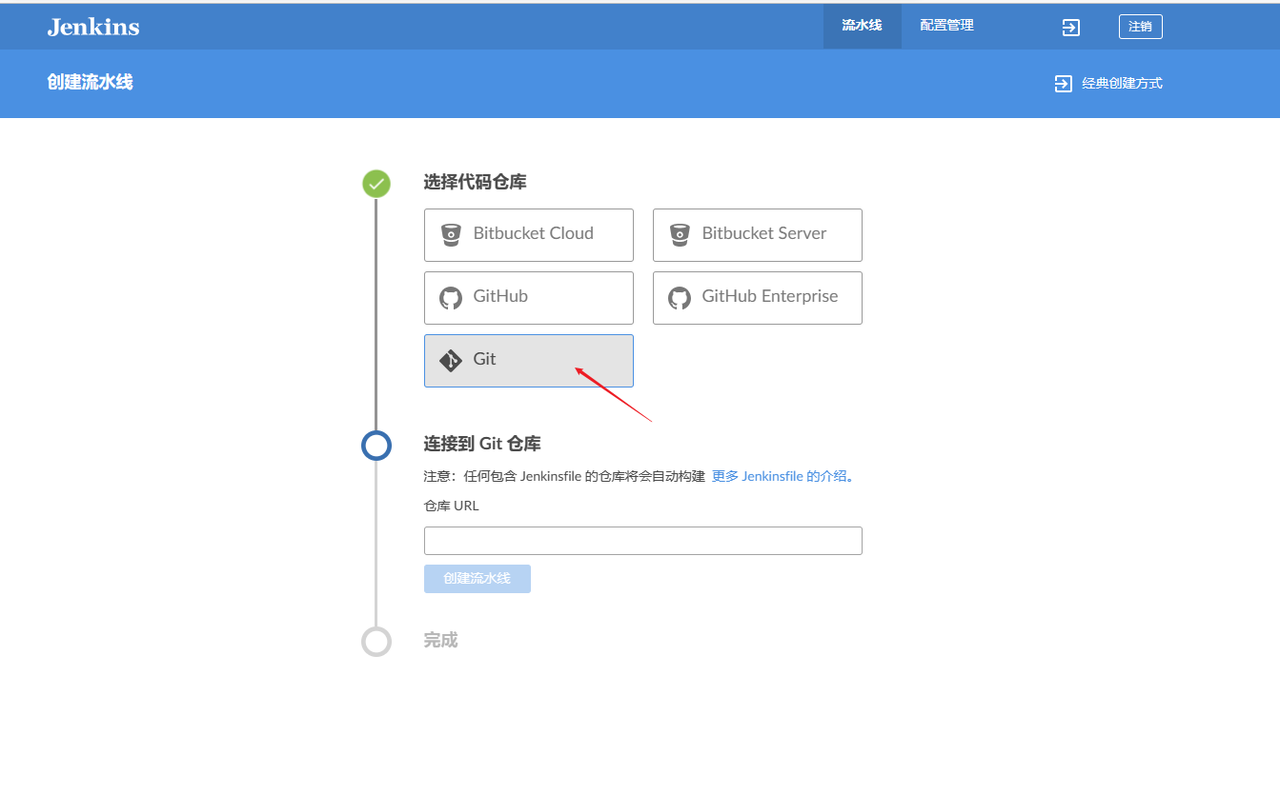Click the icon left of 经典创建方式
The image size is (1280, 795).
click(1063, 84)
